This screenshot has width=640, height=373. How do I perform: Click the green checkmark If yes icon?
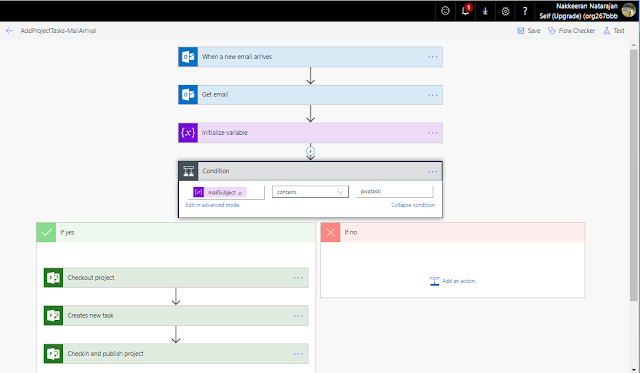click(x=46, y=232)
